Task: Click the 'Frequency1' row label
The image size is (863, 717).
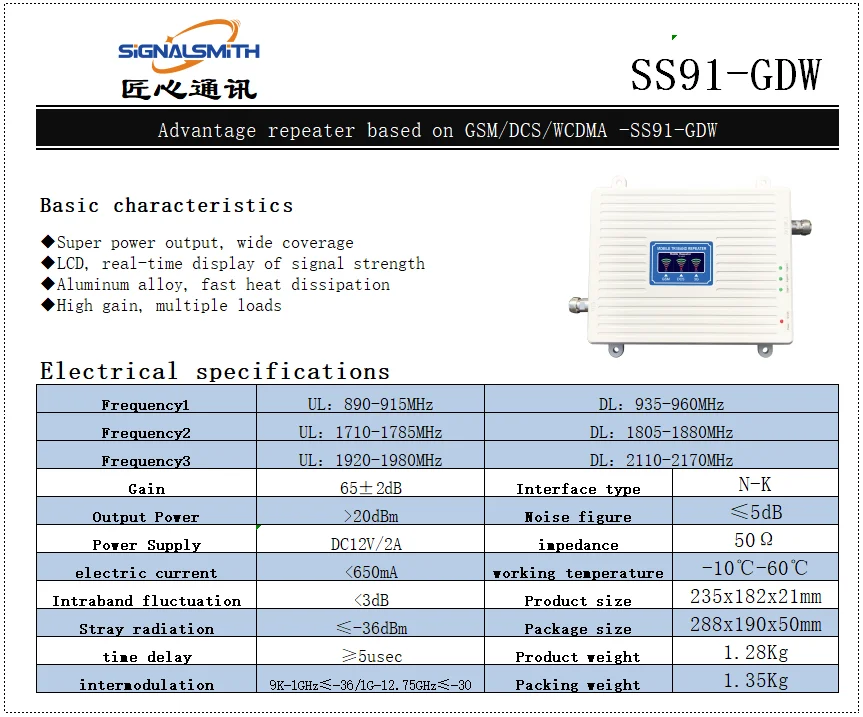Action: pyautogui.click(x=146, y=405)
